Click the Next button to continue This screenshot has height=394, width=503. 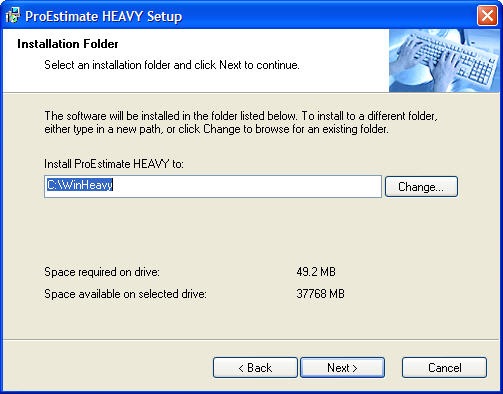(x=342, y=368)
